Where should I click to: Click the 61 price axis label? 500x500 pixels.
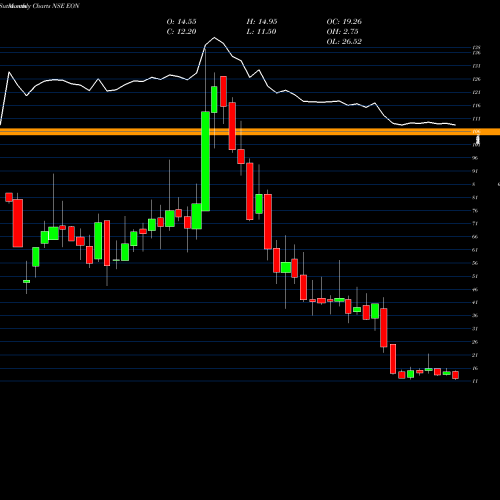475,250
